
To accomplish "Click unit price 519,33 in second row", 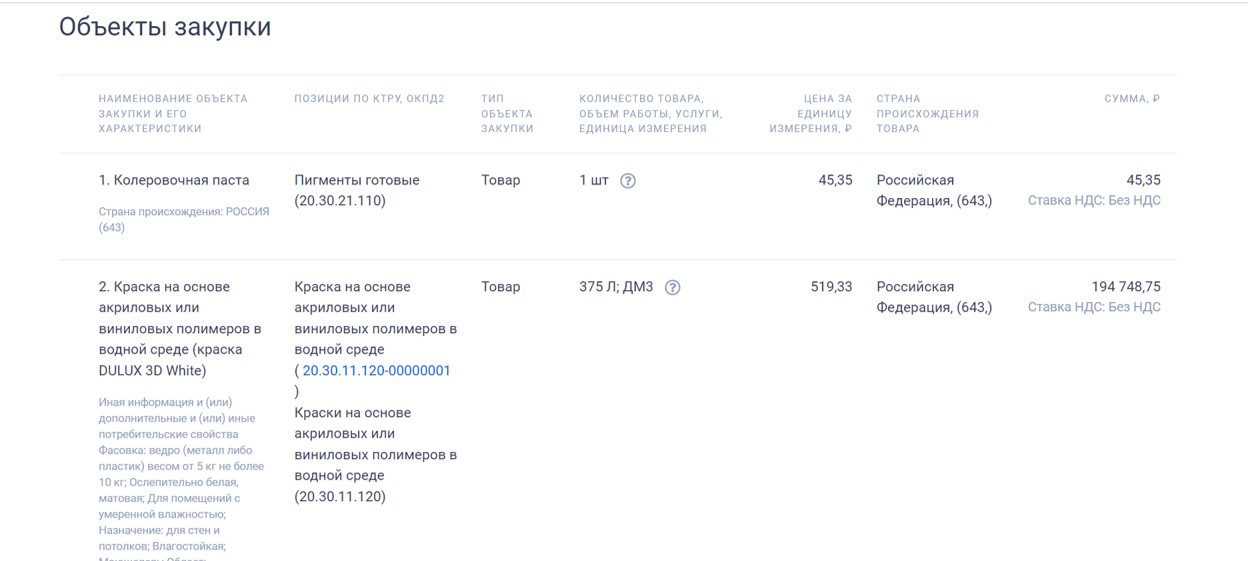I will 831,287.
